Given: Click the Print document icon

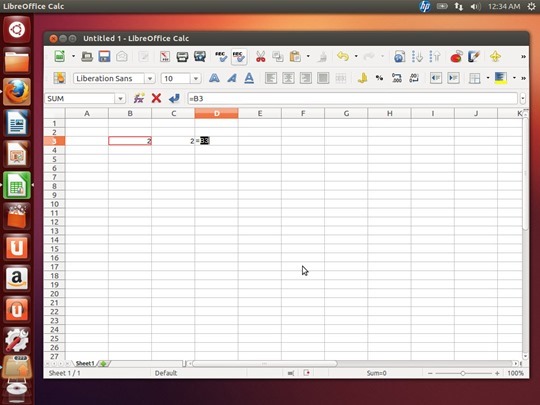Looking at the screenshot, I should [182, 56].
